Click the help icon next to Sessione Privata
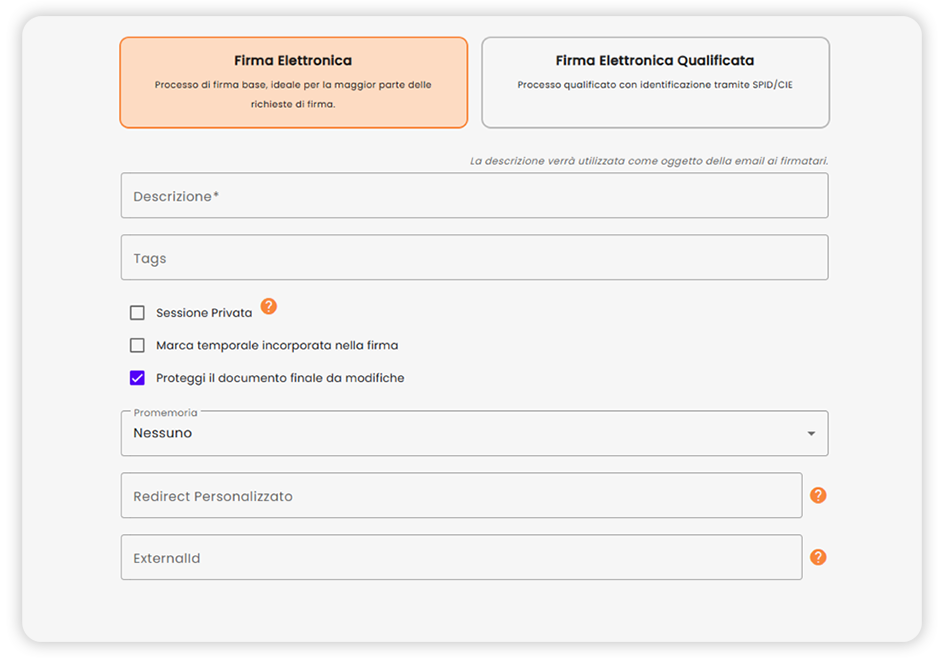Viewport: 944px width, 658px height. point(268,307)
